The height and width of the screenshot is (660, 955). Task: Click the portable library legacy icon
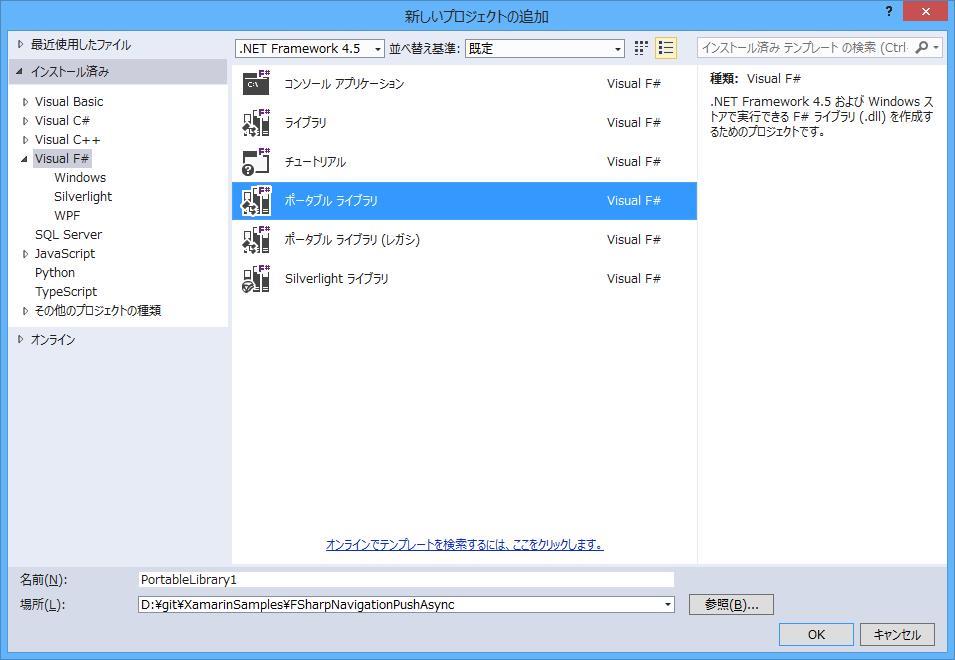pyautogui.click(x=256, y=240)
